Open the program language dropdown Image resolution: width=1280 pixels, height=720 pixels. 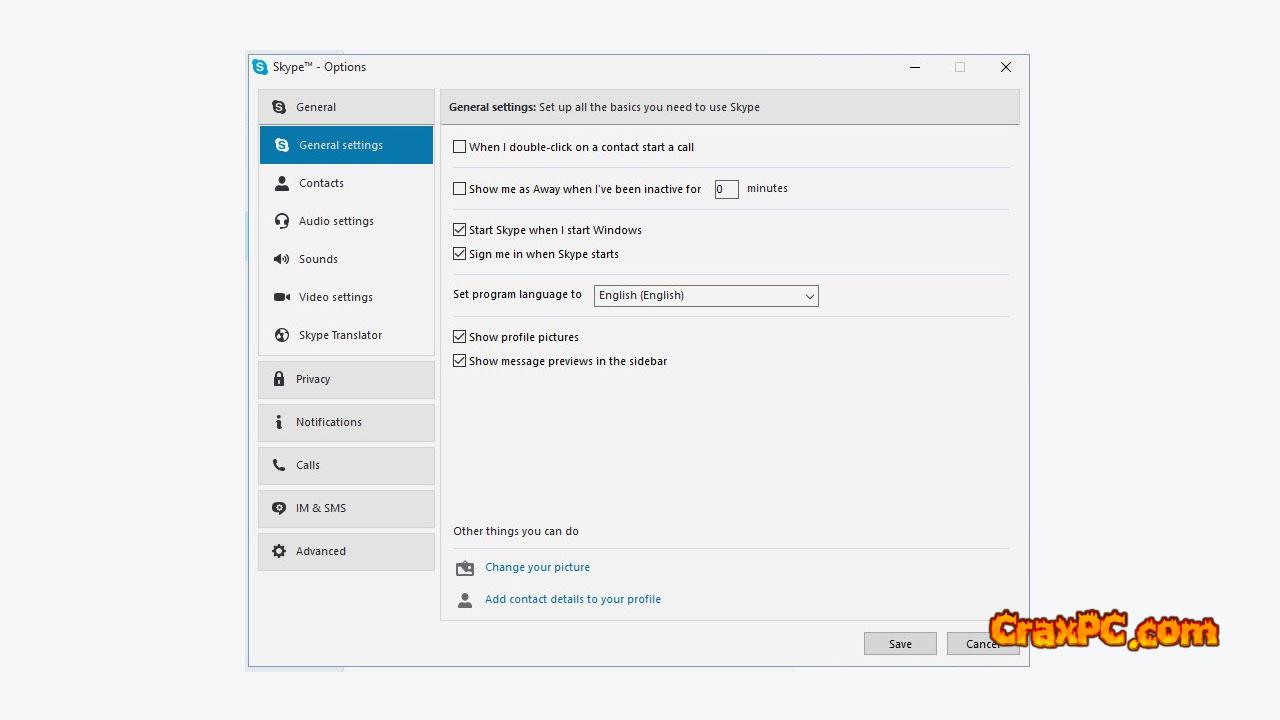click(x=706, y=296)
